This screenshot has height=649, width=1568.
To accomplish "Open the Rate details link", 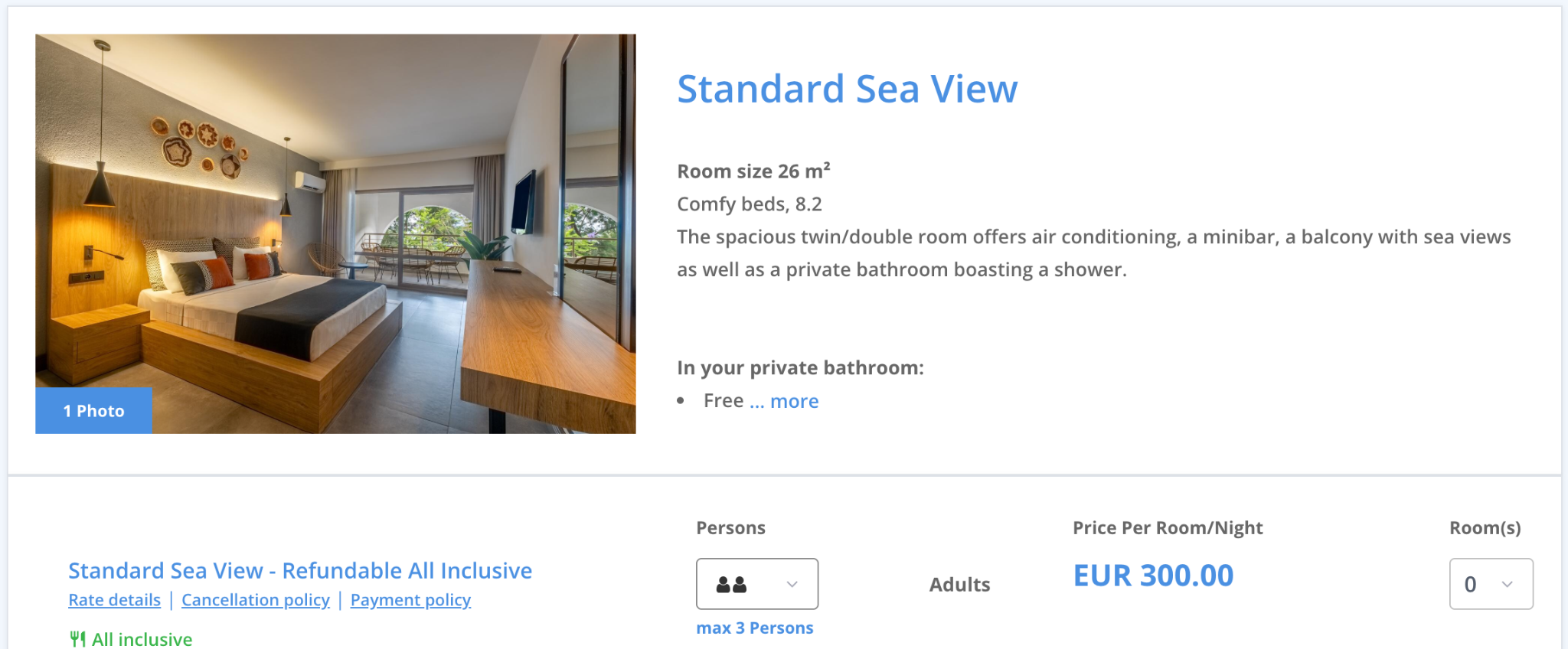I will [114, 600].
